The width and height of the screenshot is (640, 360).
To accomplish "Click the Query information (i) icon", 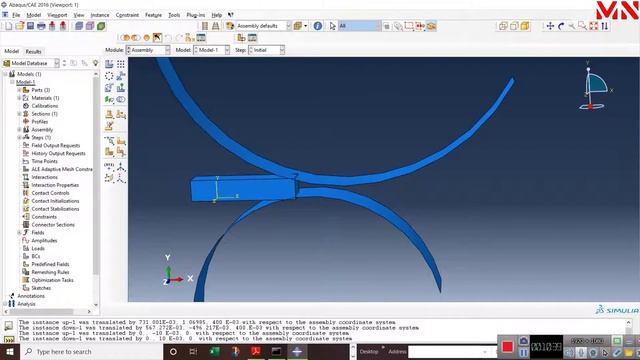I will [x=318, y=26].
